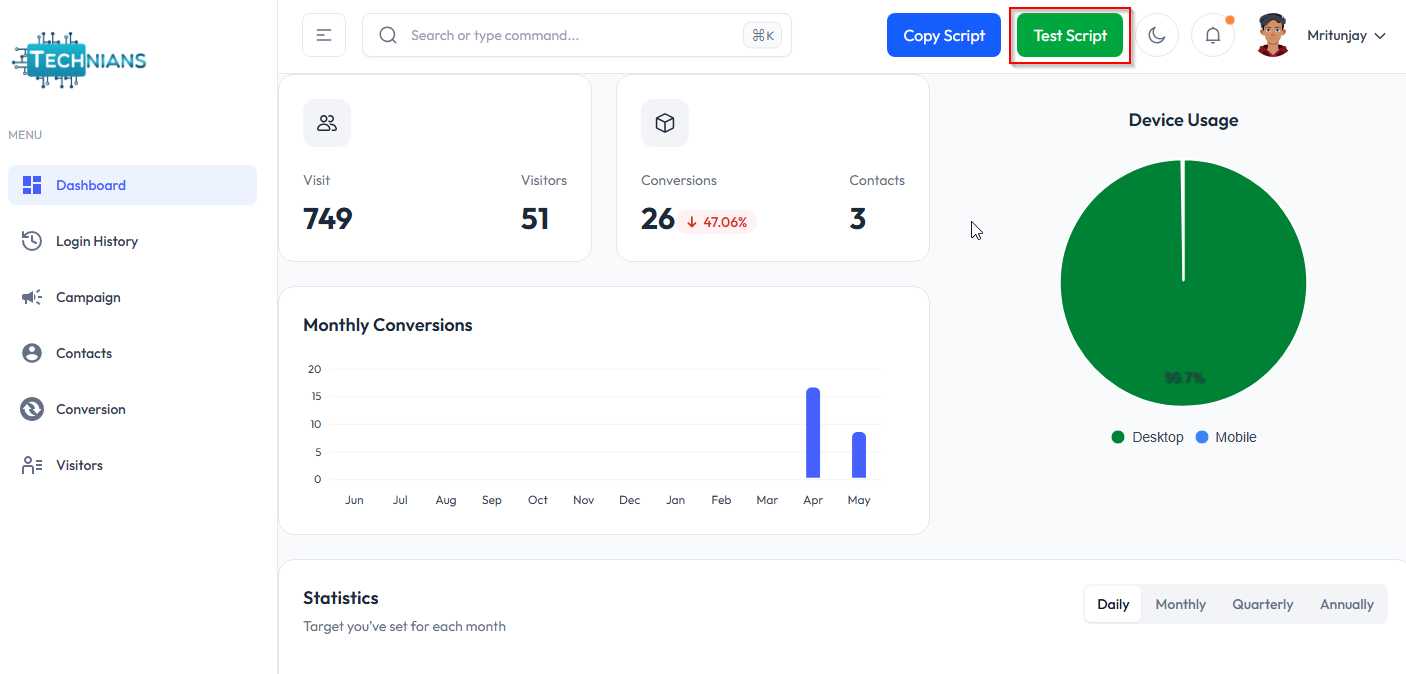Toggle dark mode with moon icon
Screen dimensions: 1406x674
pos(1156,35)
